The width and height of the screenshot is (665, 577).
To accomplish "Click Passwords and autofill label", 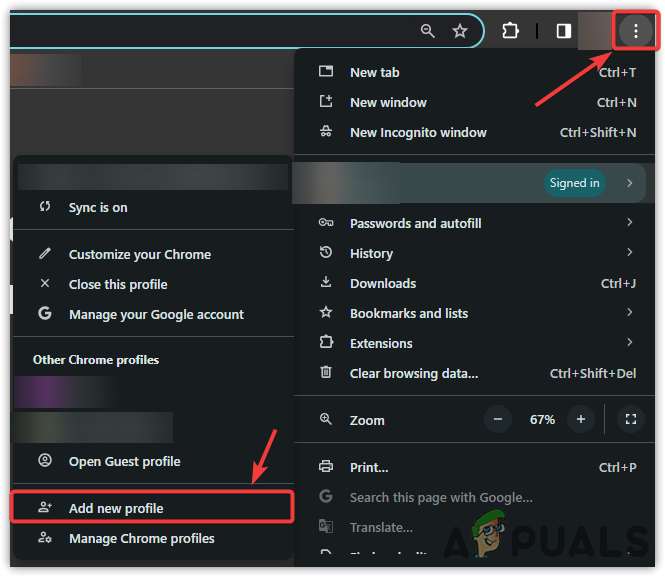I will (416, 223).
